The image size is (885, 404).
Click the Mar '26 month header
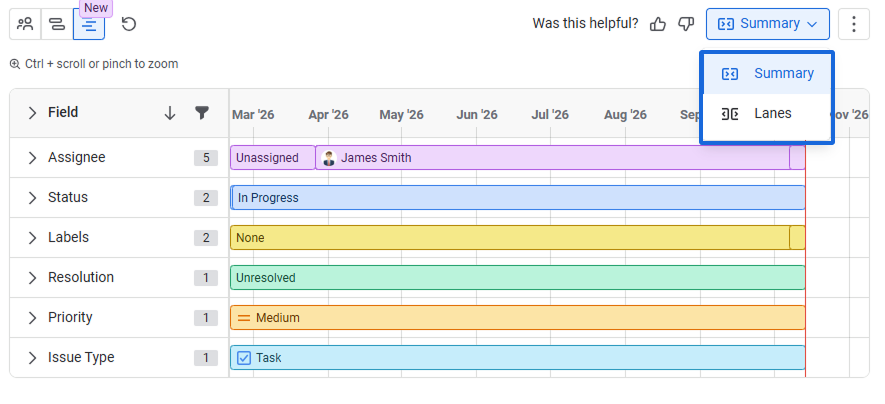pyautogui.click(x=253, y=115)
